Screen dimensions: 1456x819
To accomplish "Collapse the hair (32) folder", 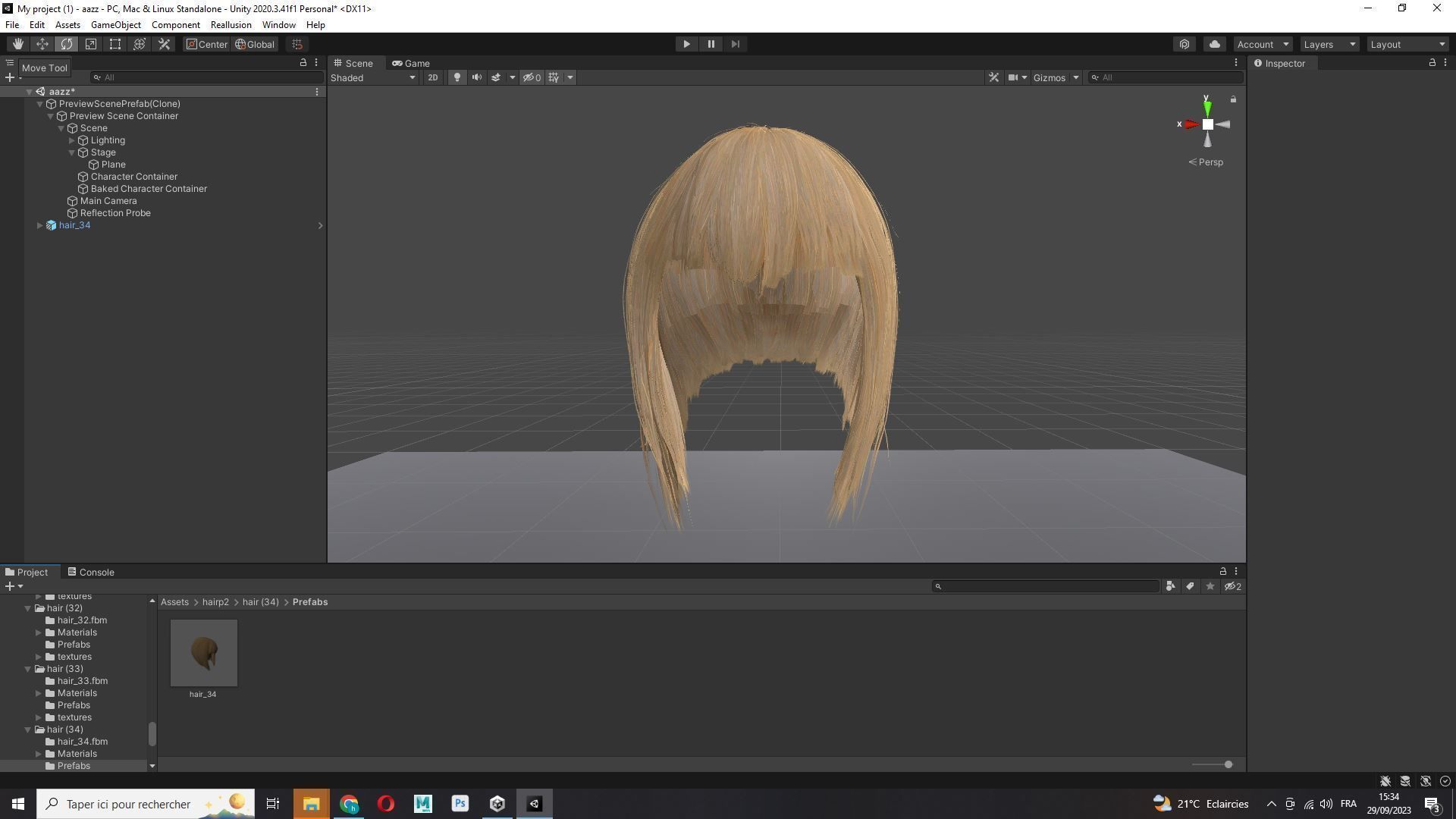I will (28, 608).
